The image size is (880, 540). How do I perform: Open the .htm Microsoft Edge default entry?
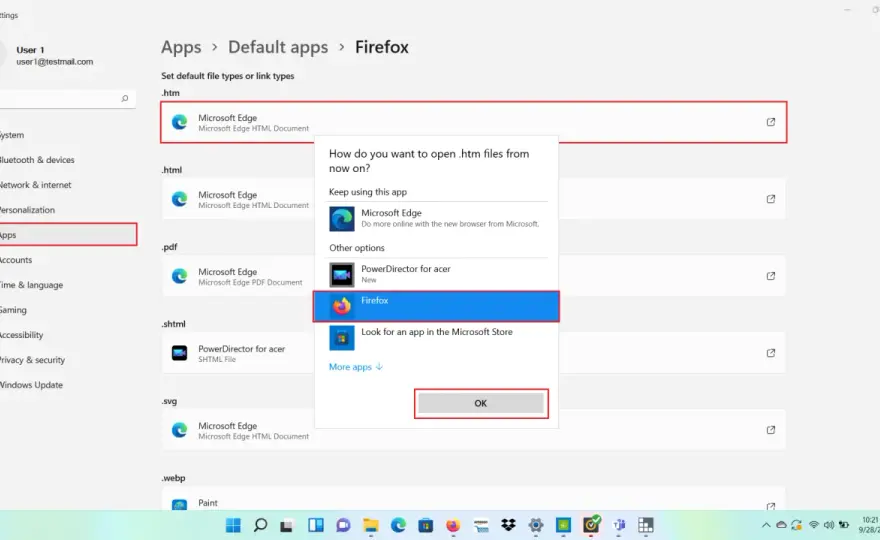[474, 122]
